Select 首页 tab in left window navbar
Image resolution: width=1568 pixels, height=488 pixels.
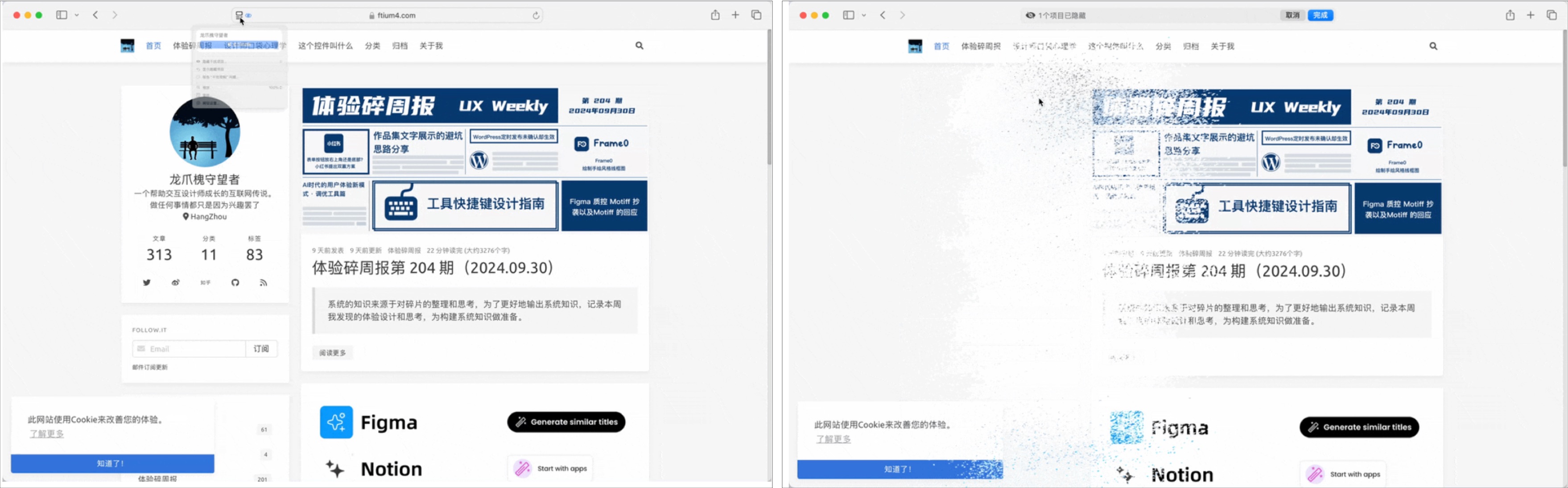pos(153,45)
